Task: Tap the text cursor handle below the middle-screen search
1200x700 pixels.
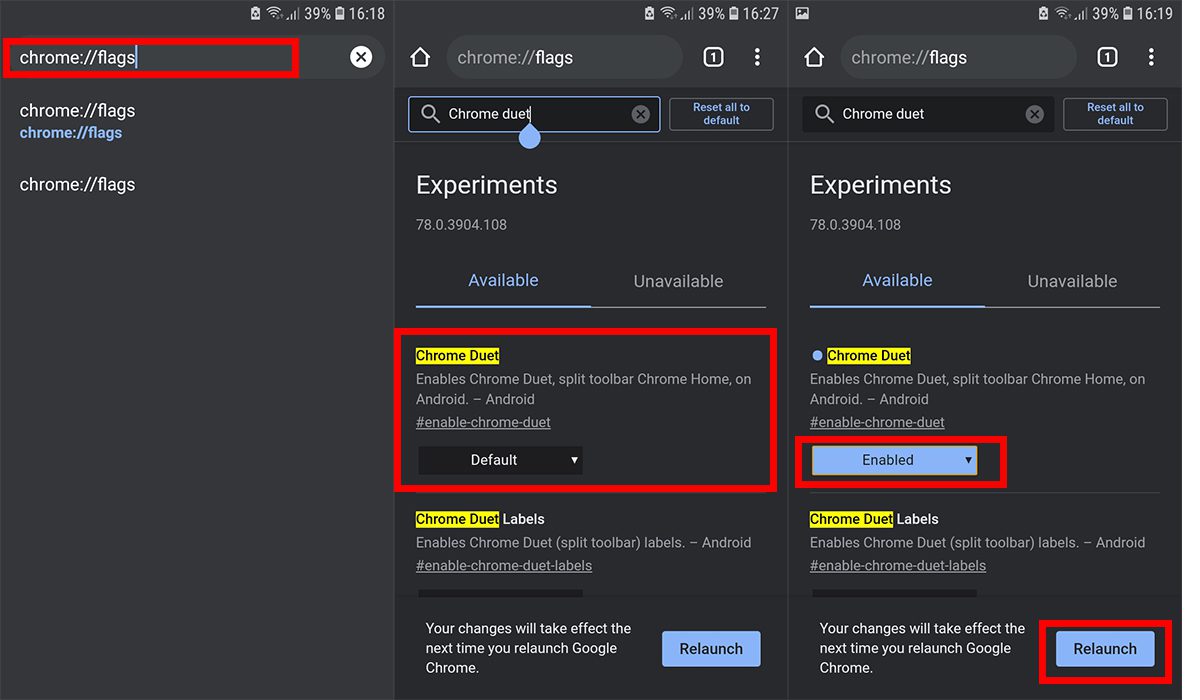Action: pos(530,136)
